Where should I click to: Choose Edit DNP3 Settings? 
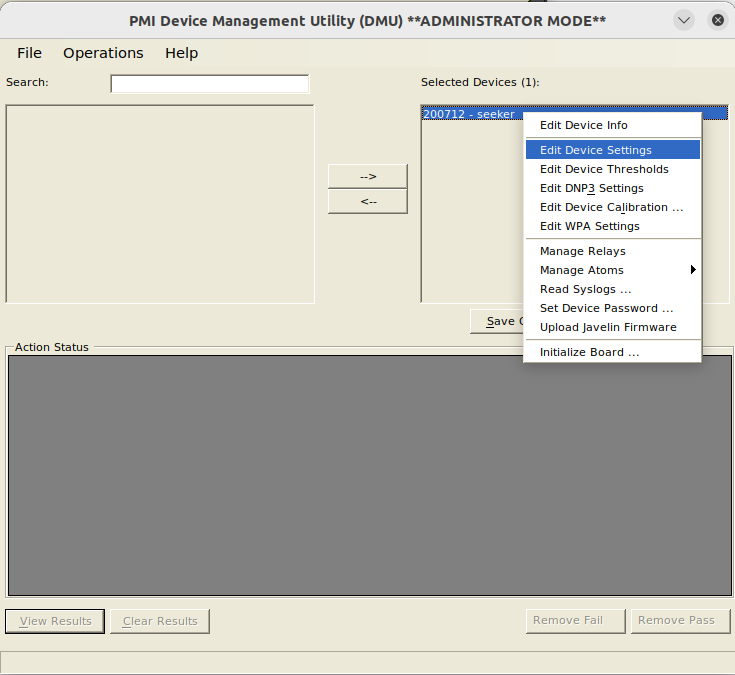tap(592, 188)
